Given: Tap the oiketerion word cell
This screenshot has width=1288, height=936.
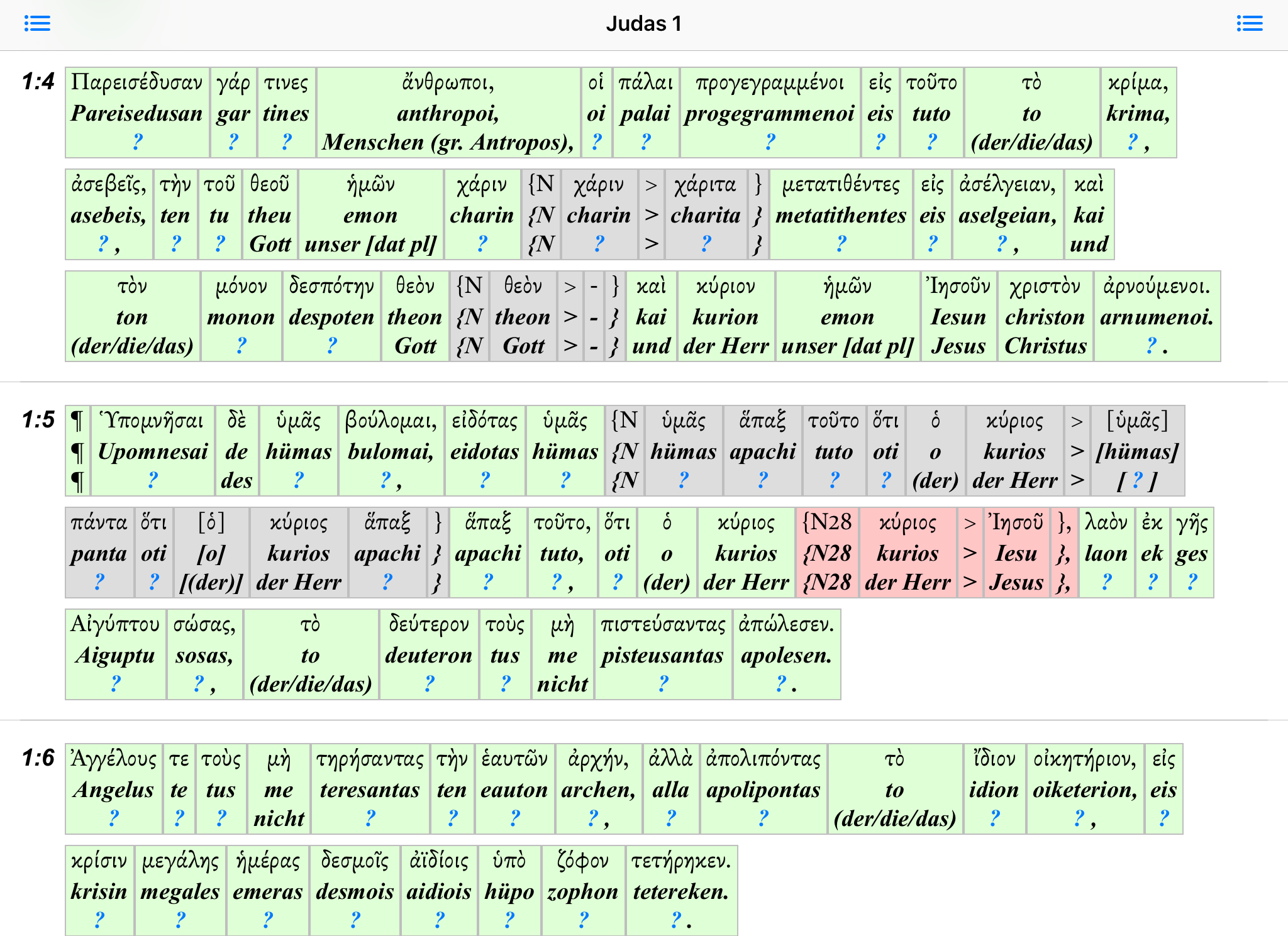Looking at the screenshot, I should [x=1084, y=789].
